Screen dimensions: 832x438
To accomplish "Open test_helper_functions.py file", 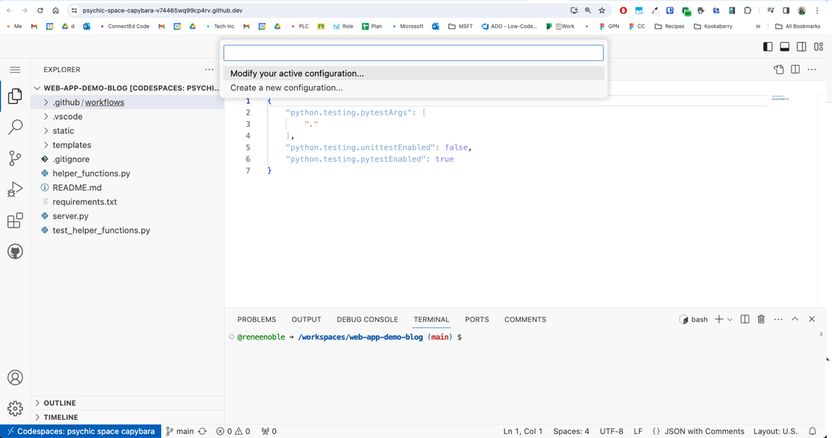I will click(127, 230).
